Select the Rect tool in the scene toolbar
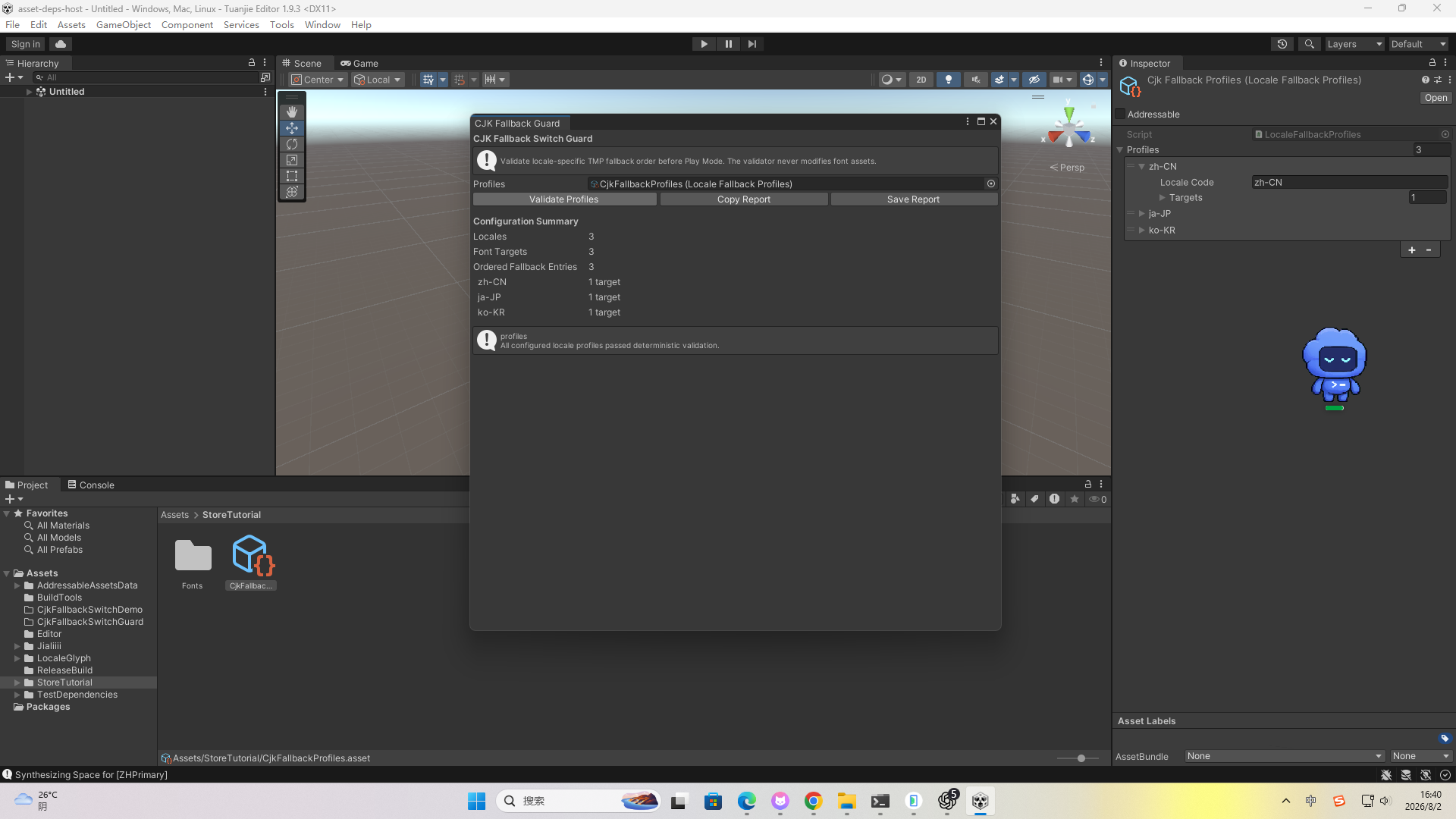The width and height of the screenshot is (1456, 819). [292, 176]
